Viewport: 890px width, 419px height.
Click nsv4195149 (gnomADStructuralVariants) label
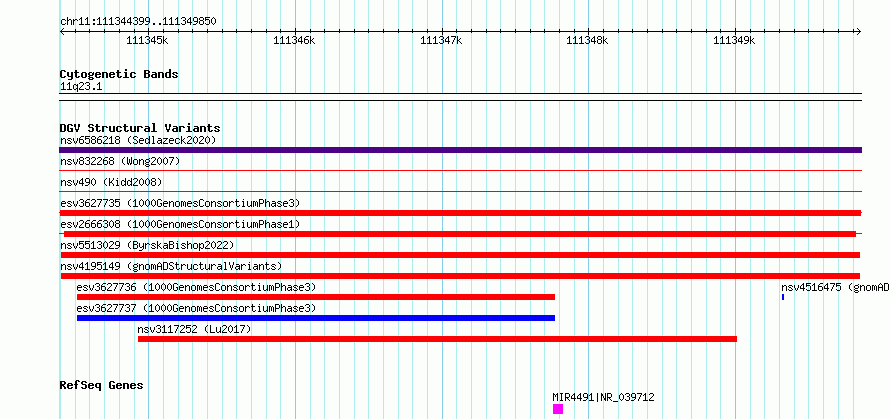[x=171, y=266]
